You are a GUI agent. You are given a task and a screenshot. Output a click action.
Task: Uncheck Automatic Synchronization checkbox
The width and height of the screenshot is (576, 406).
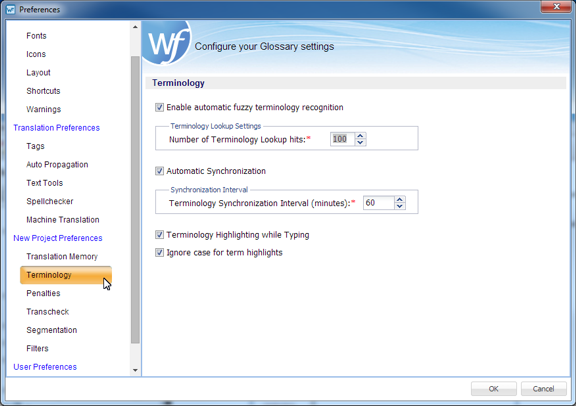159,171
